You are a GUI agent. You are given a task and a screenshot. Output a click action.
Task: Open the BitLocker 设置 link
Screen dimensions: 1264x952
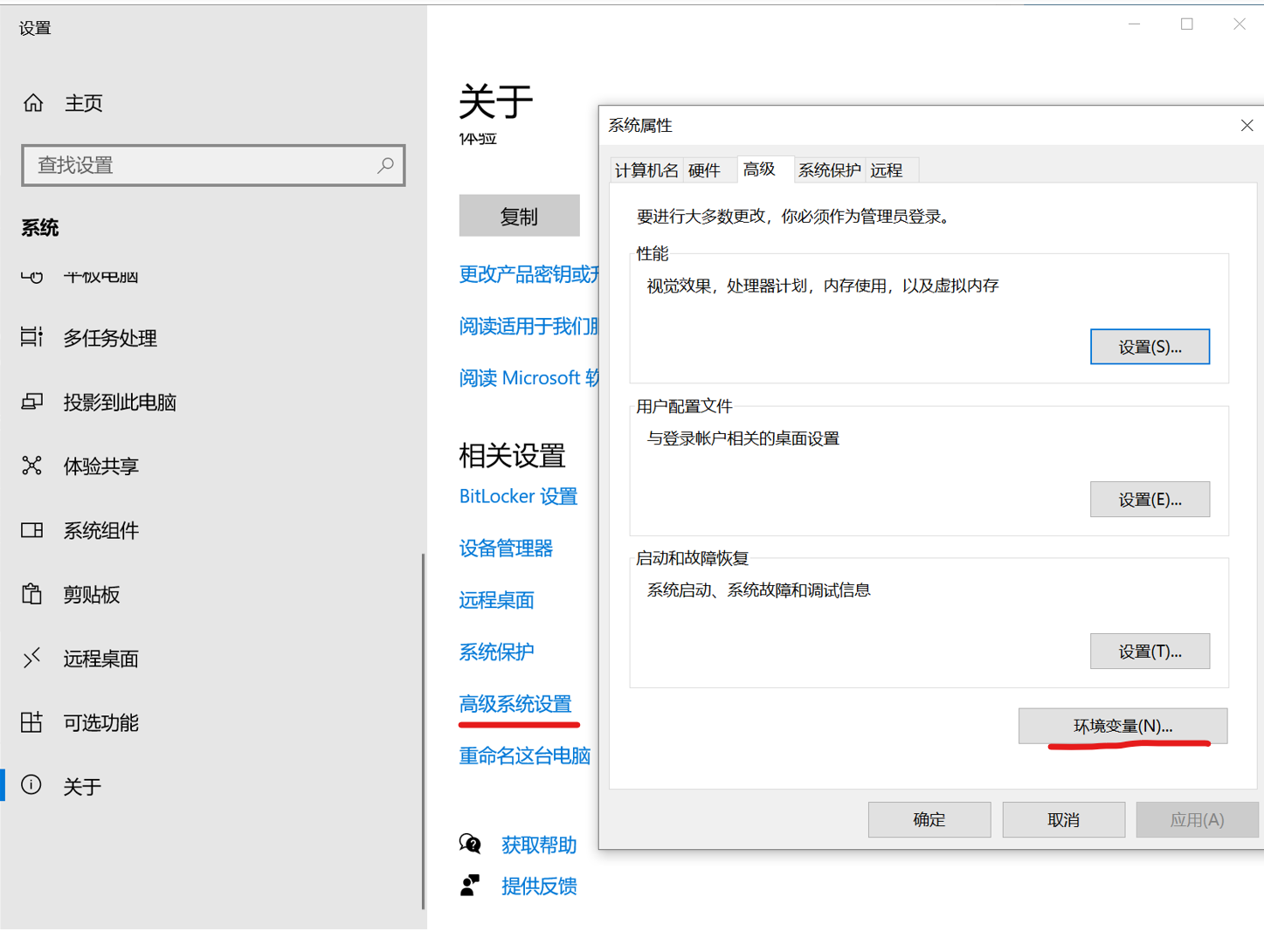(518, 496)
